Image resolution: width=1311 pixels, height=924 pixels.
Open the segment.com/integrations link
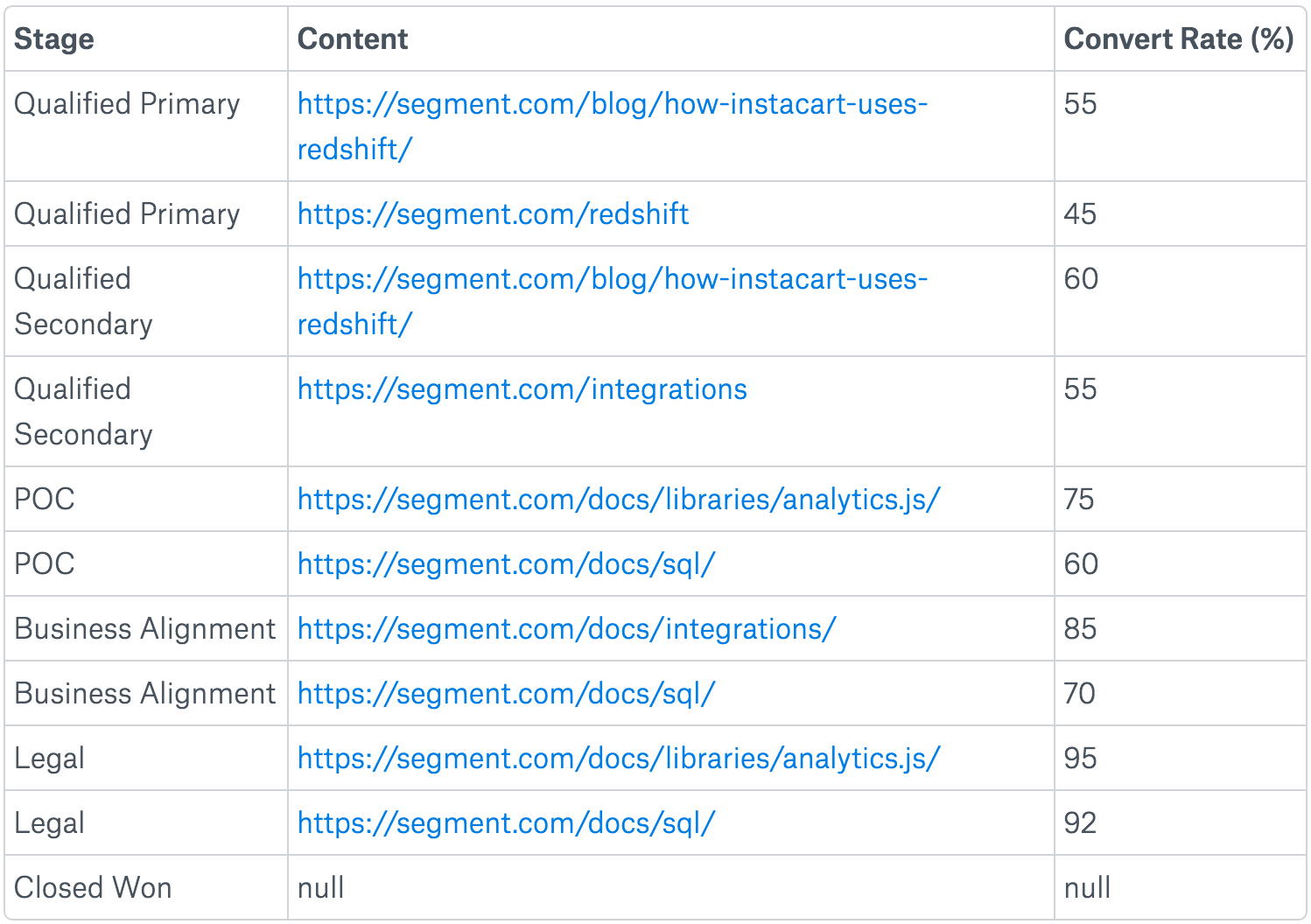coord(522,389)
